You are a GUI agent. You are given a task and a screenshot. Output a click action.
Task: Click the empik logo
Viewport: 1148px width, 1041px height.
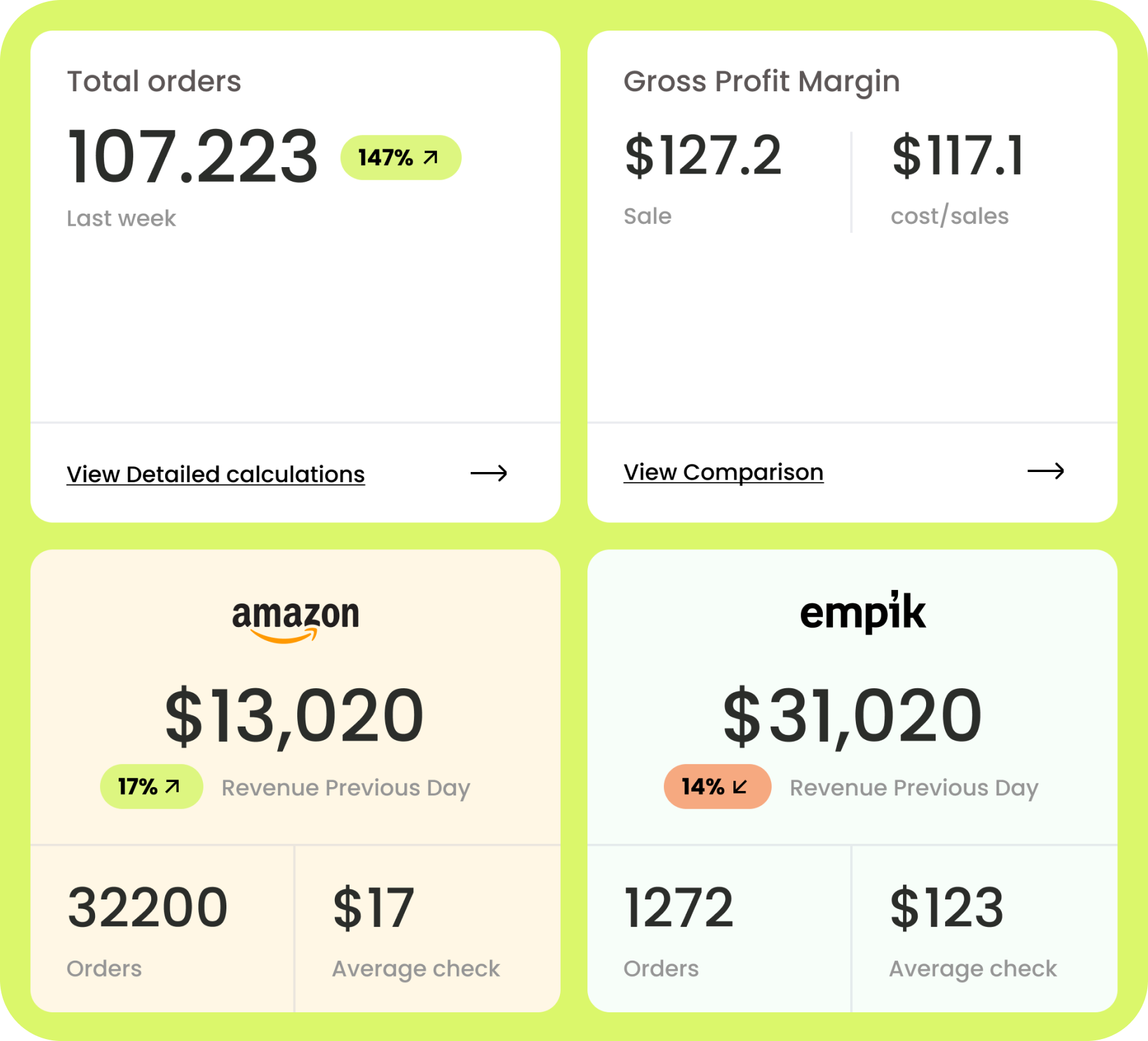click(x=863, y=612)
